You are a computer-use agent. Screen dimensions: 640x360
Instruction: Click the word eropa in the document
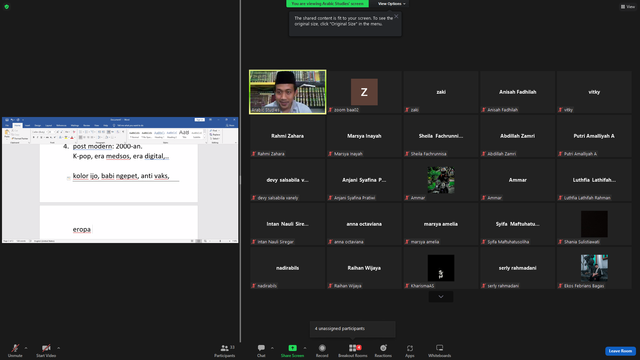pyautogui.click(x=82, y=229)
